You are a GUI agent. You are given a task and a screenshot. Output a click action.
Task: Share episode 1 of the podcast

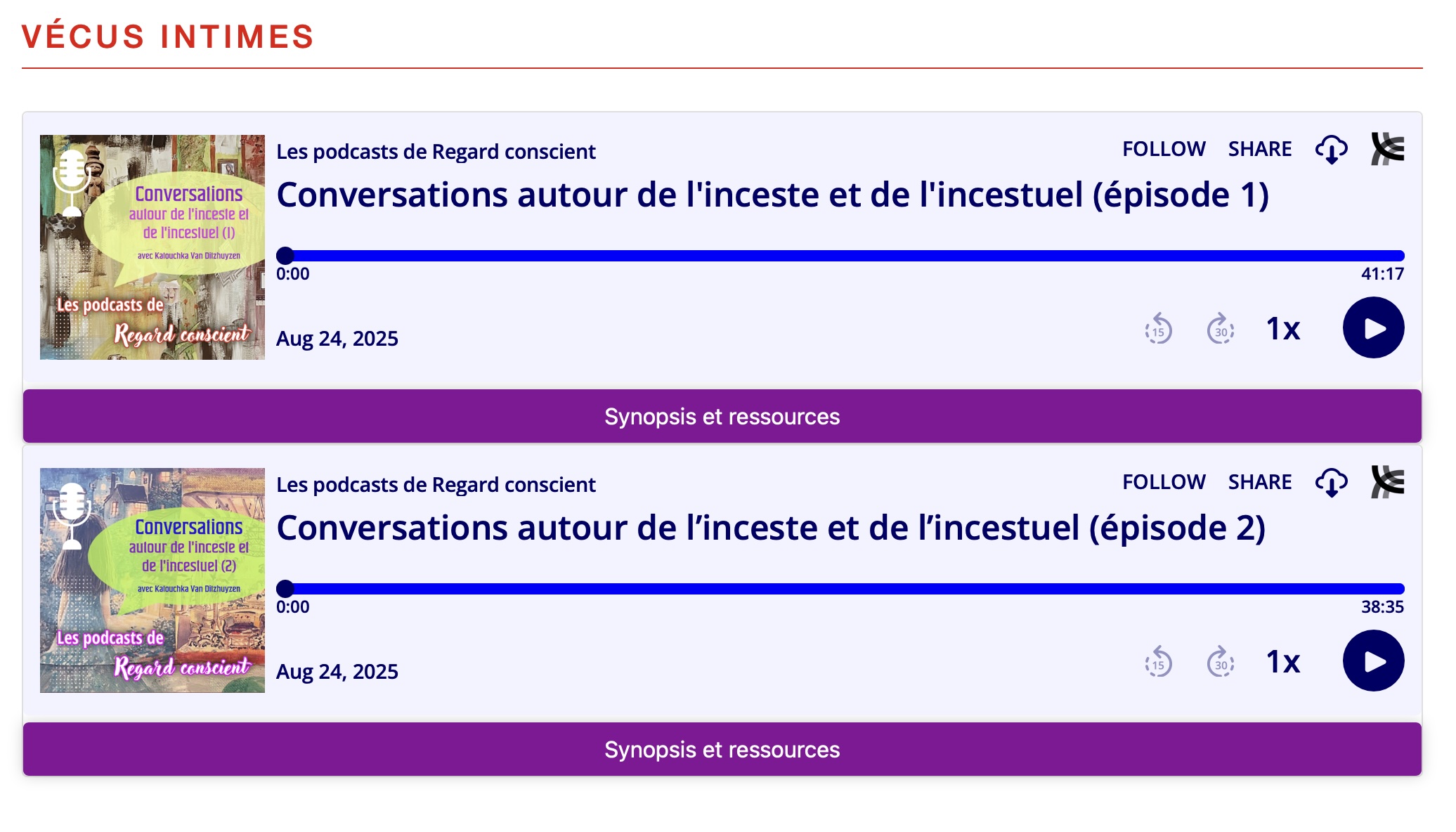[x=1260, y=149]
